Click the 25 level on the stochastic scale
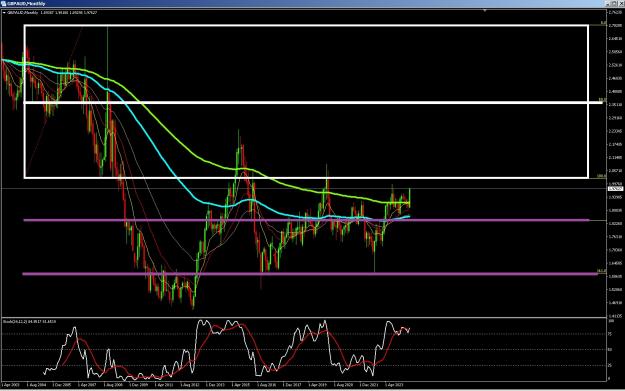Image resolution: width=625 pixels, height=391 pixels. coord(610,365)
